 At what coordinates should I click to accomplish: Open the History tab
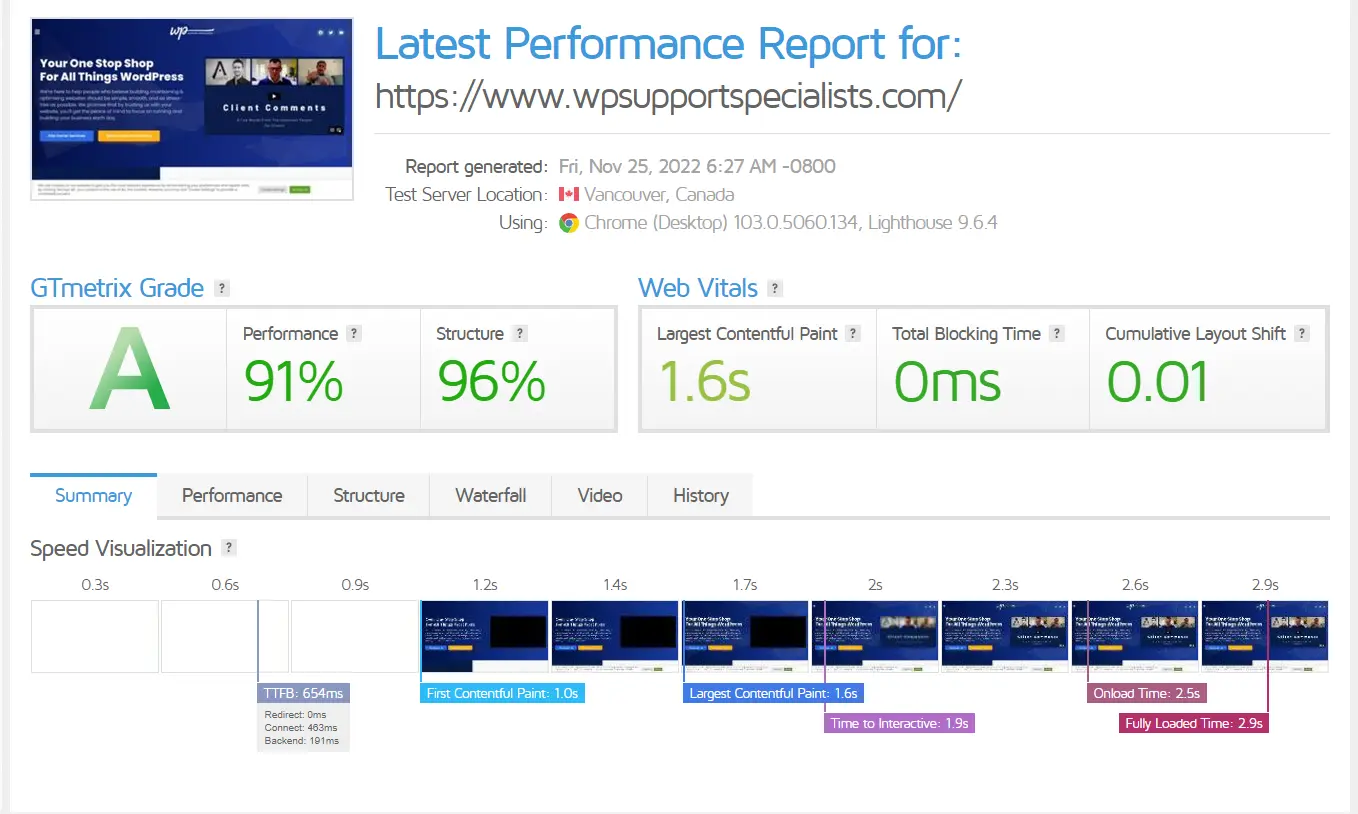[x=700, y=496]
